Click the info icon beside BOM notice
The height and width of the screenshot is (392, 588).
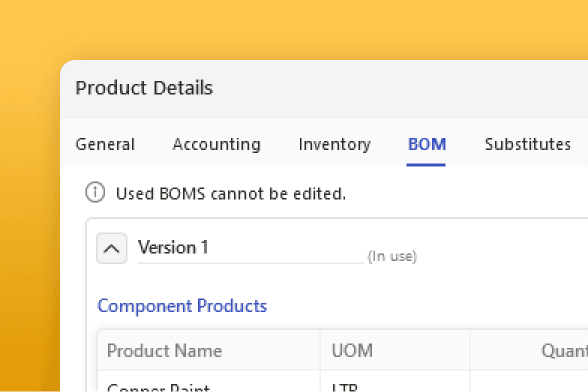(95, 193)
